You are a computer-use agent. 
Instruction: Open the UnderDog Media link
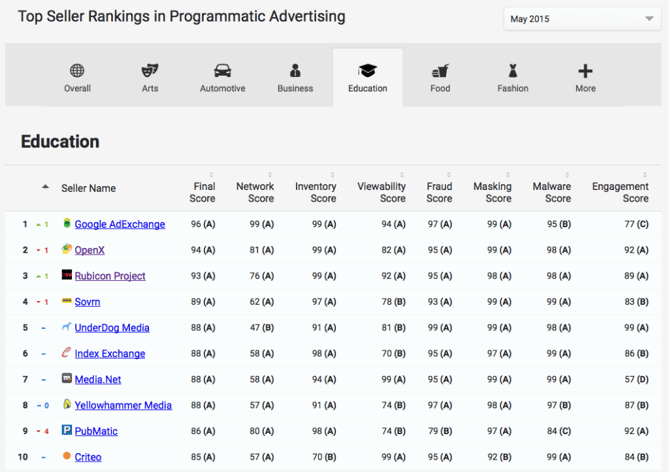click(x=112, y=328)
